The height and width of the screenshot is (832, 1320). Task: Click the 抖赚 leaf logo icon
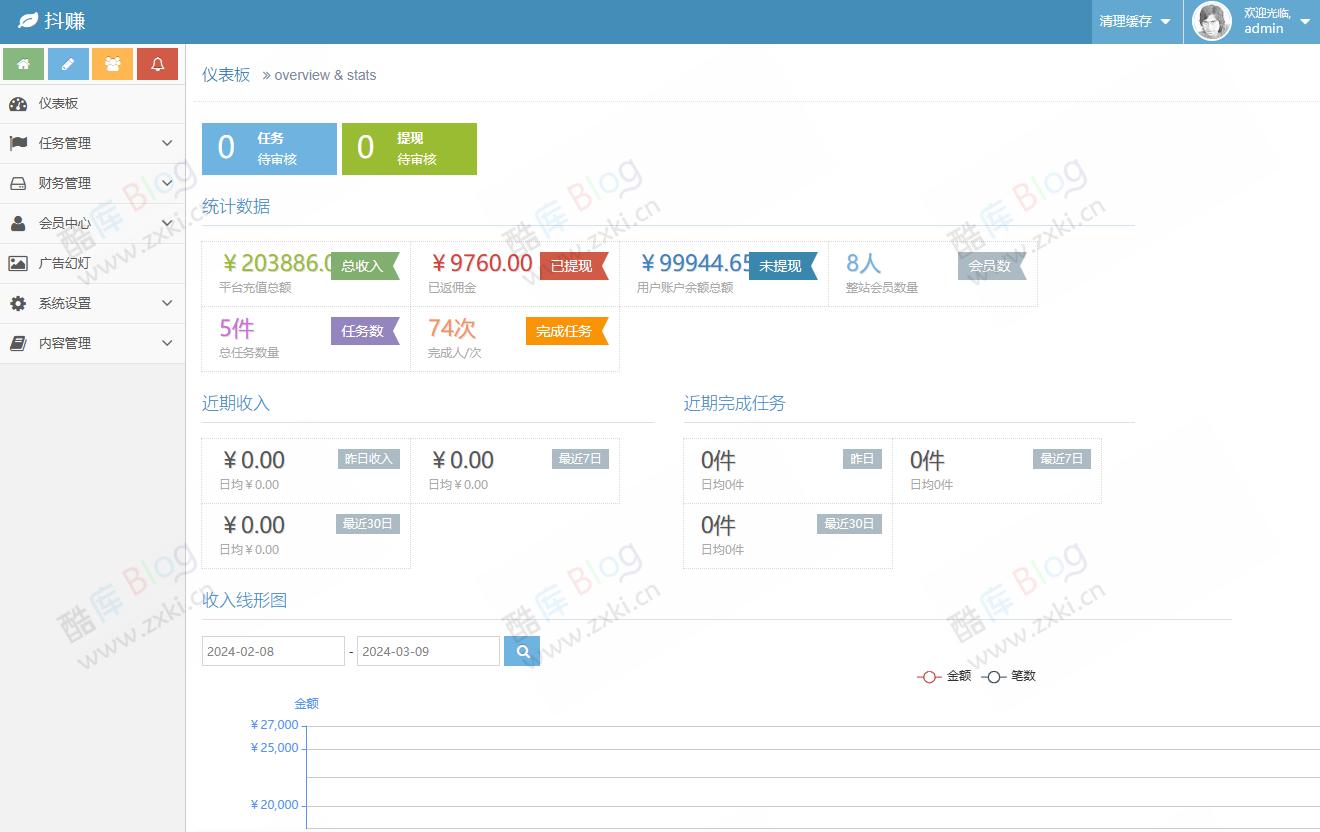point(28,21)
